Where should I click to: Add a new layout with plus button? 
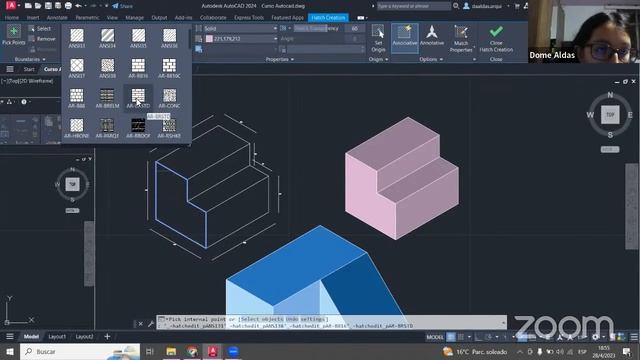[x=107, y=337]
